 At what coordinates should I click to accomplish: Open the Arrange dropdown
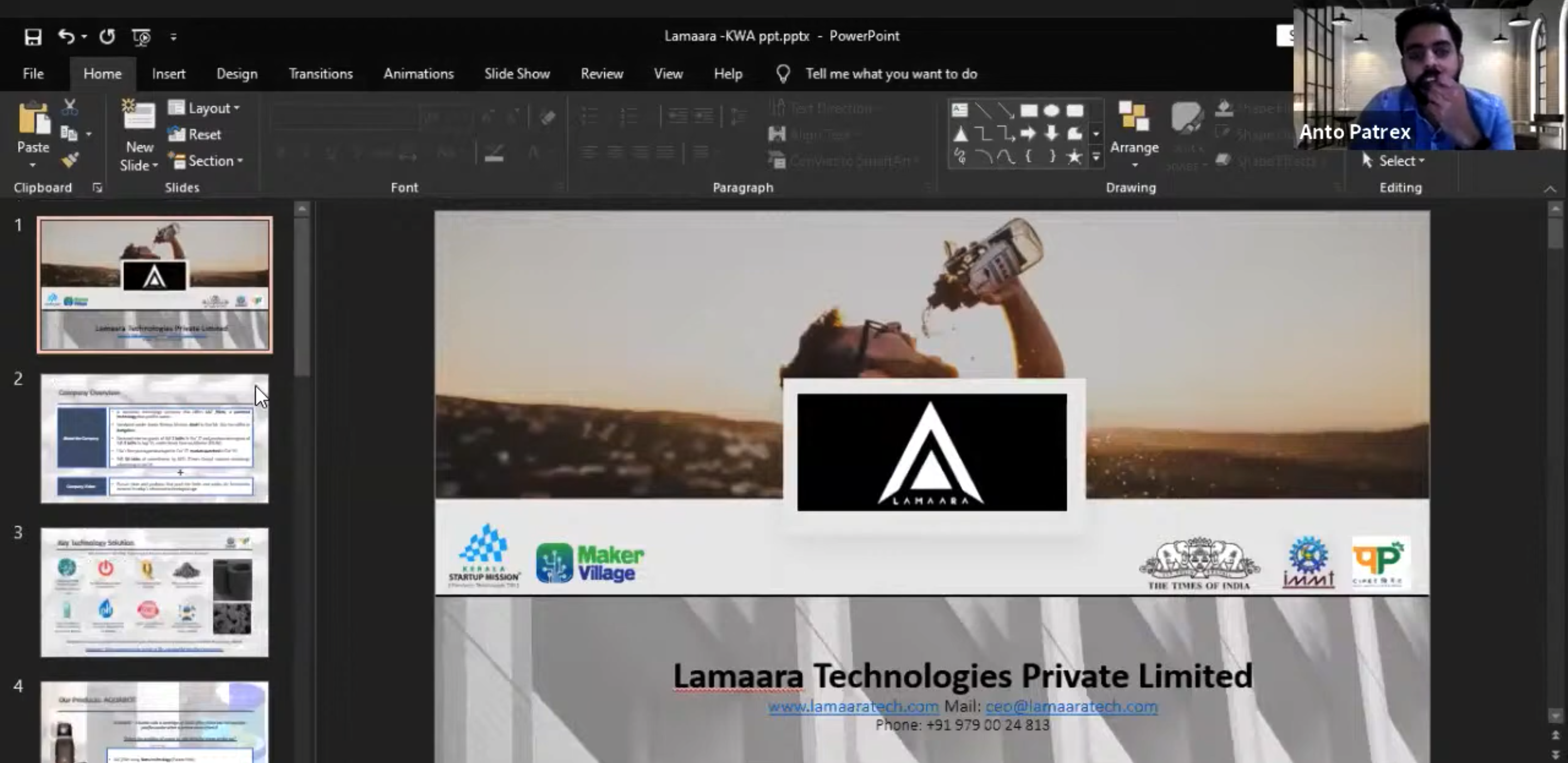(1134, 135)
